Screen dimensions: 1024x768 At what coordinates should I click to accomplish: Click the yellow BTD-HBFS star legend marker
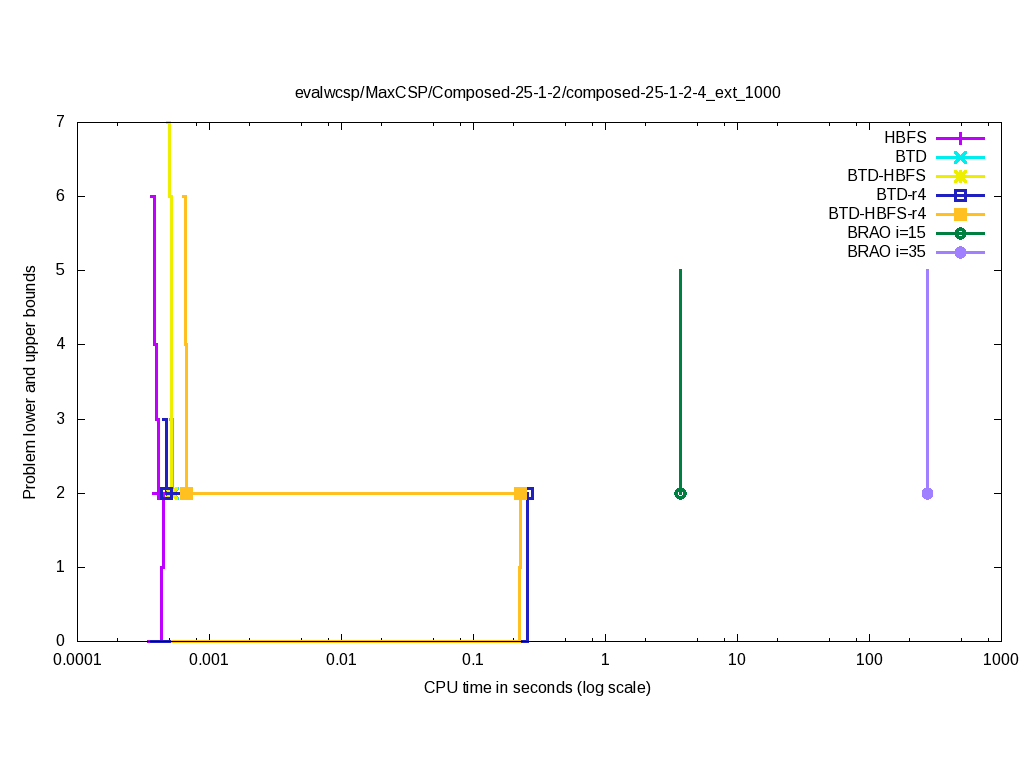click(960, 176)
